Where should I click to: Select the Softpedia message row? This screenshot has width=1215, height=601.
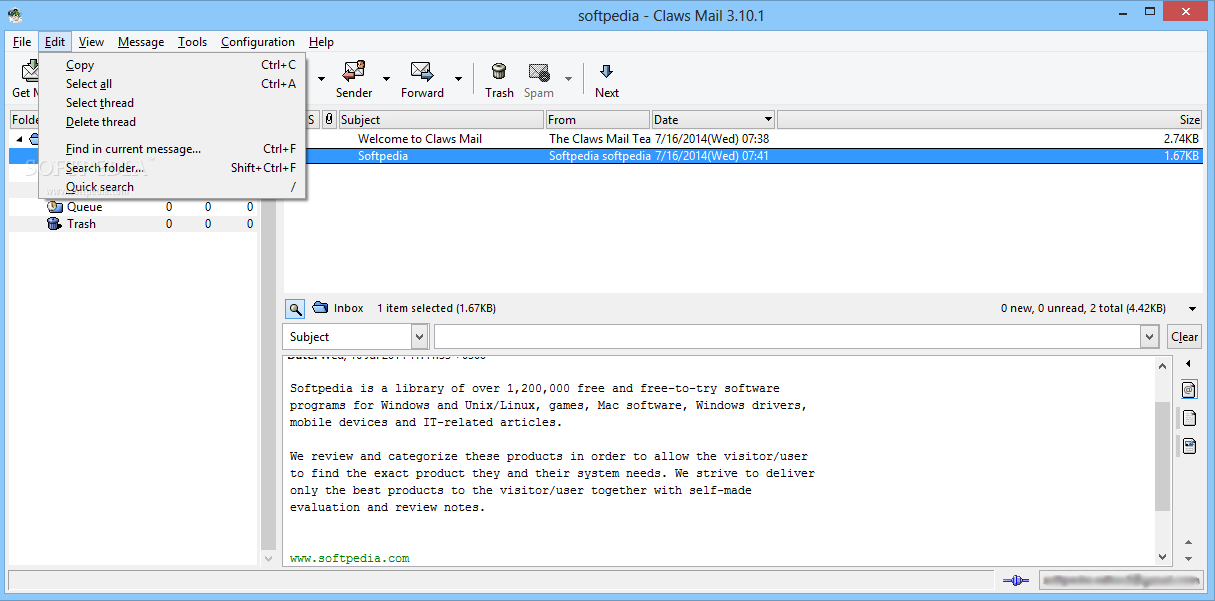[743, 156]
